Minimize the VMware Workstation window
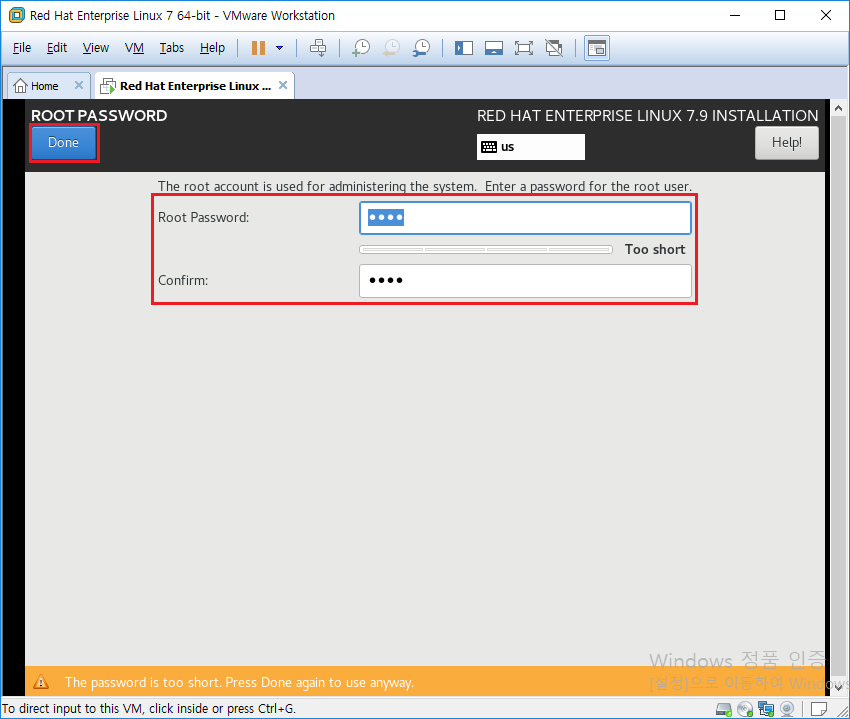This screenshot has height=719, width=850. 735,15
